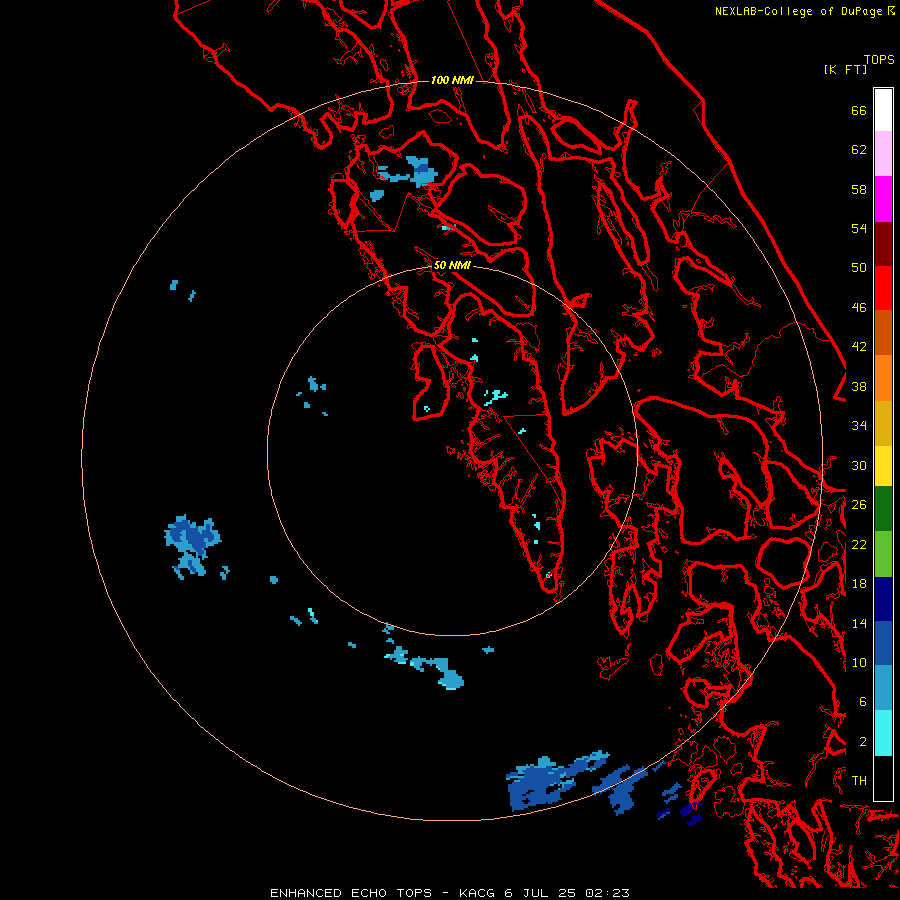Click the bright red 50 K FT swatch
The image size is (900, 900).
point(883,288)
